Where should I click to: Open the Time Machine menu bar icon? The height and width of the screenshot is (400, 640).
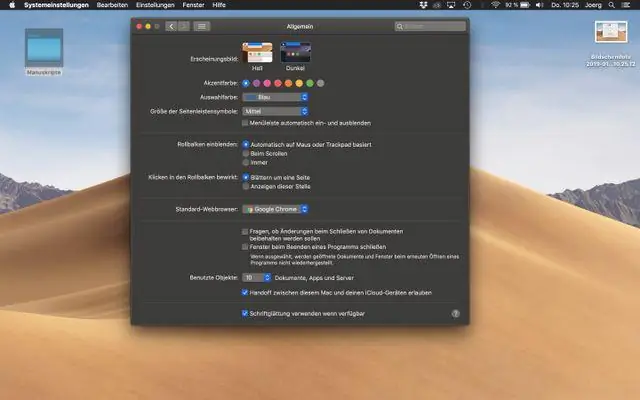coord(467,5)
